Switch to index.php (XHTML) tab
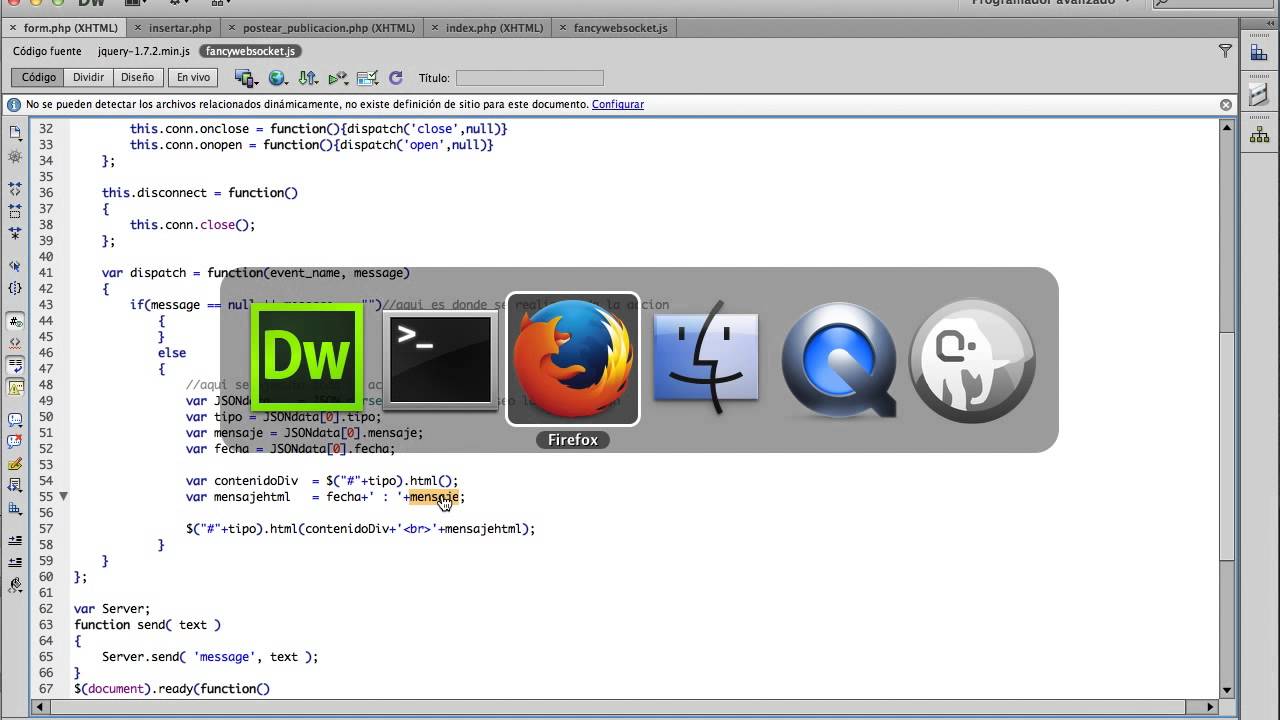The image size is (1280, 720). [x=487, y=28]
